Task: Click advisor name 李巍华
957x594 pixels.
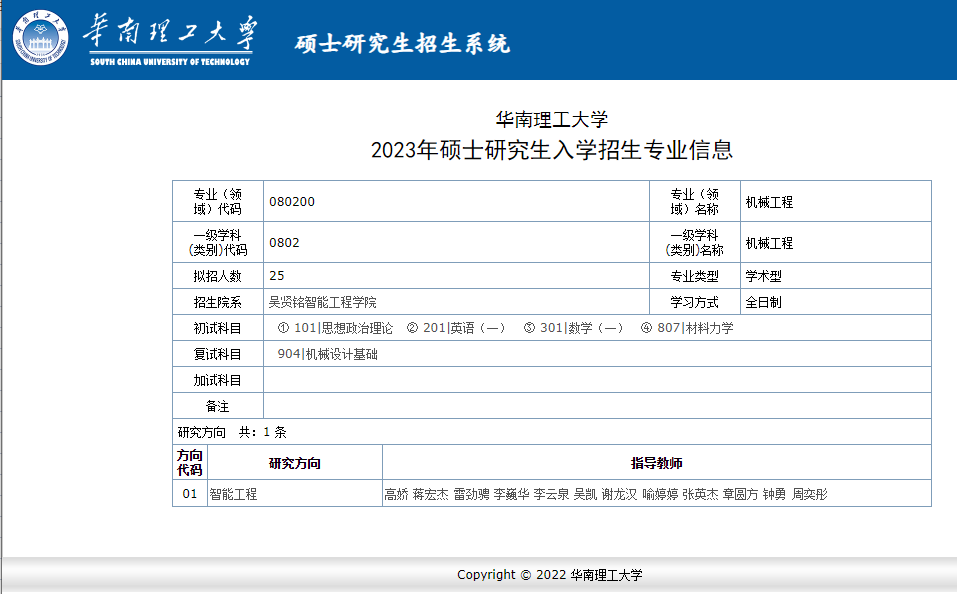Action: 511,494
